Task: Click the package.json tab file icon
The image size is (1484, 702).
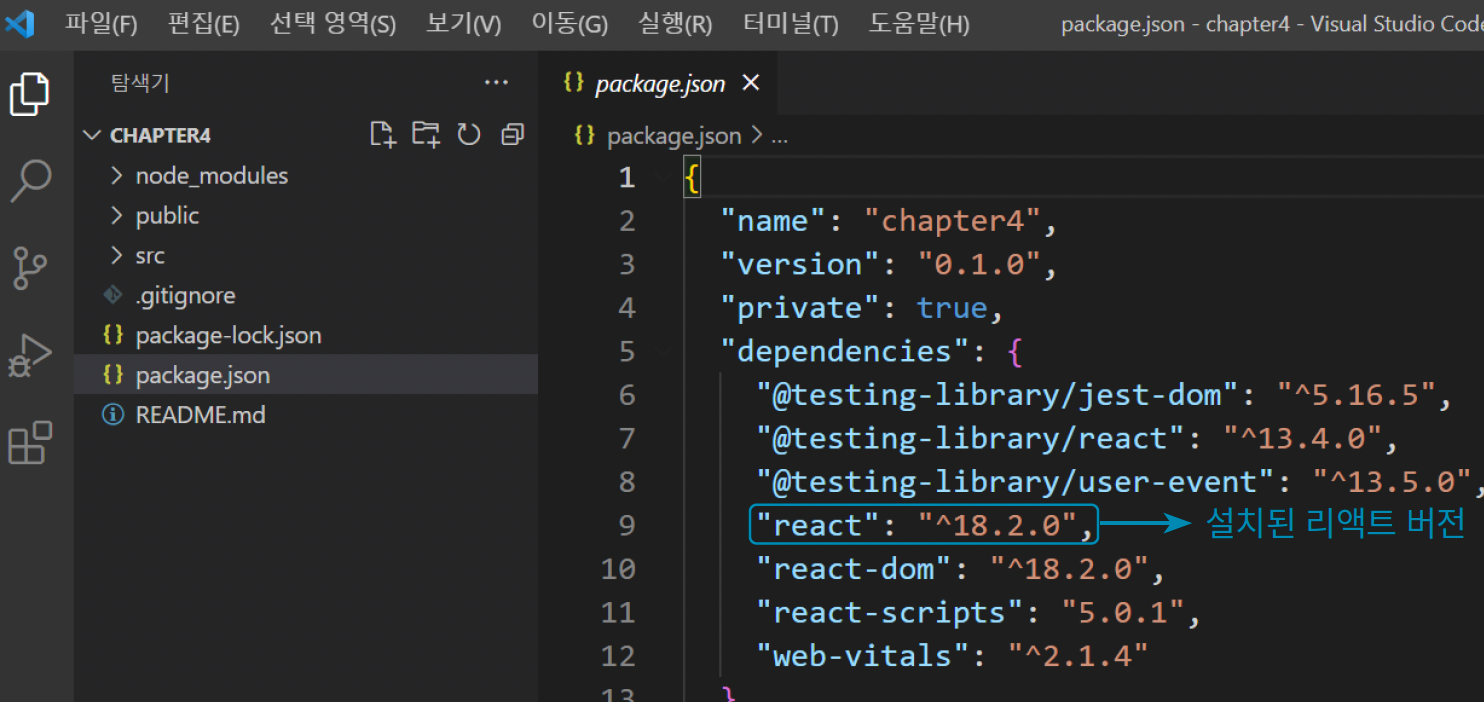Action: pyautogui.click(x=573, y=83)
